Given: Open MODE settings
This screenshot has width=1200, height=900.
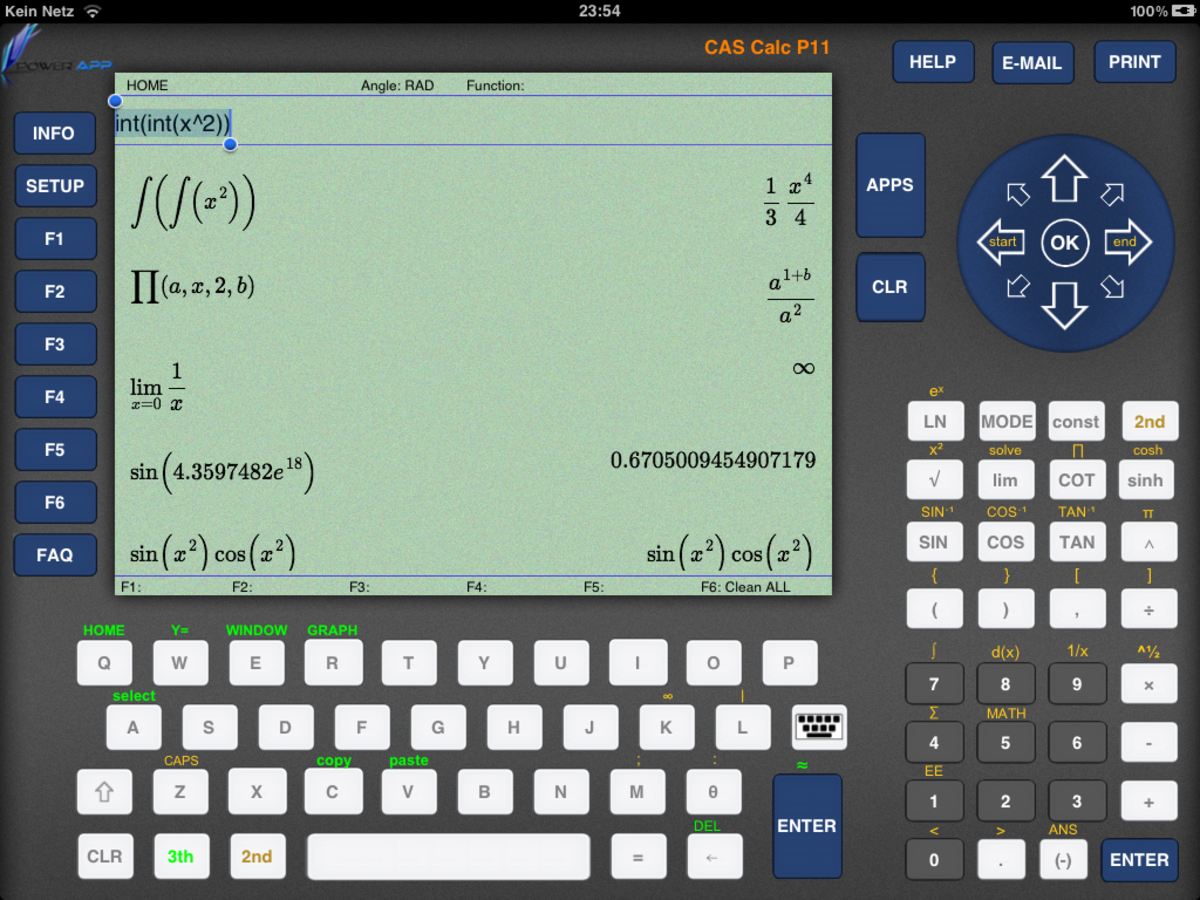Looking at the screenshot, I should pos(1006,421).
